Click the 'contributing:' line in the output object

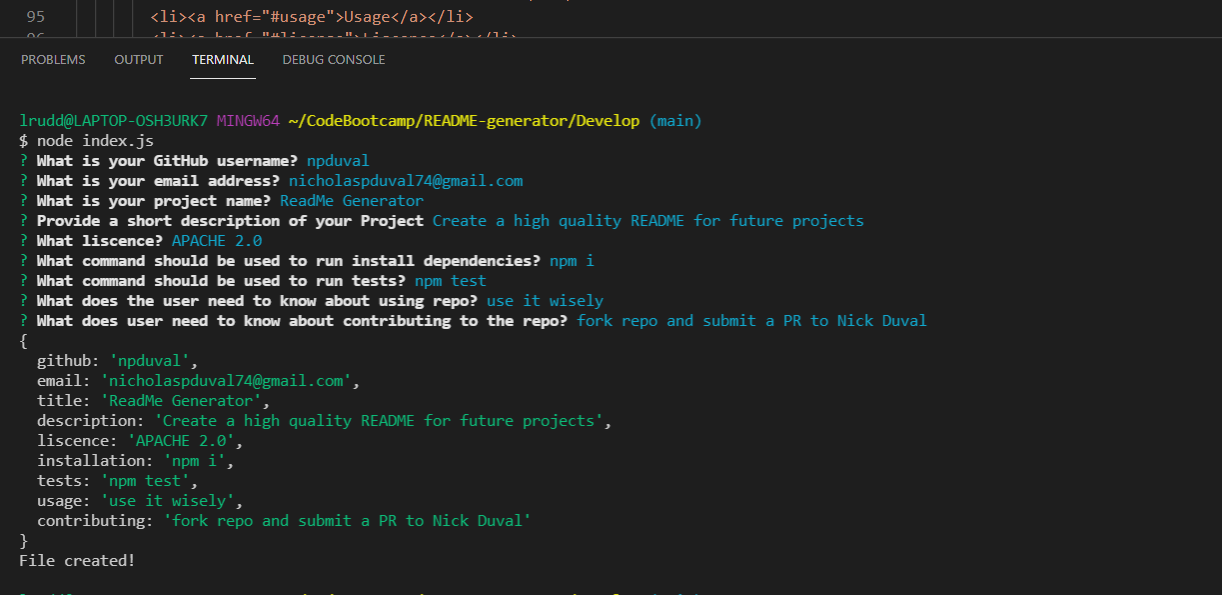click(284, 521)
